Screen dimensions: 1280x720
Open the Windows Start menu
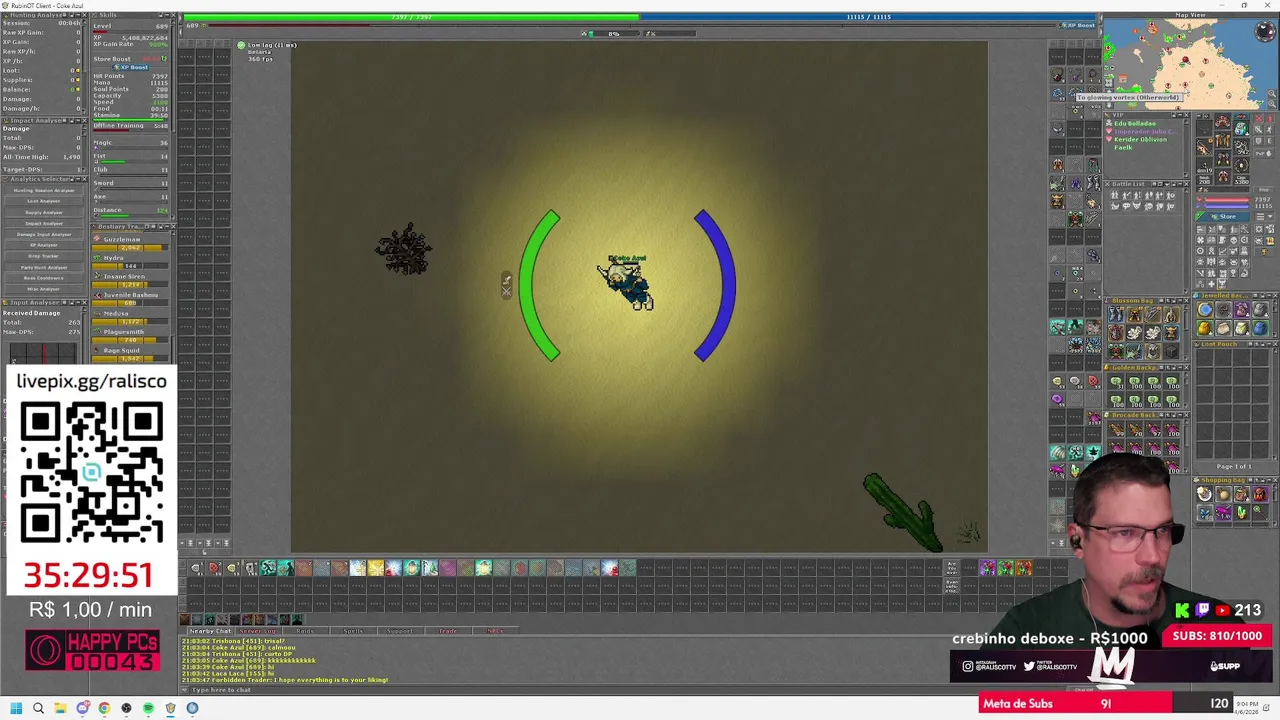click(x=16, y=708)
